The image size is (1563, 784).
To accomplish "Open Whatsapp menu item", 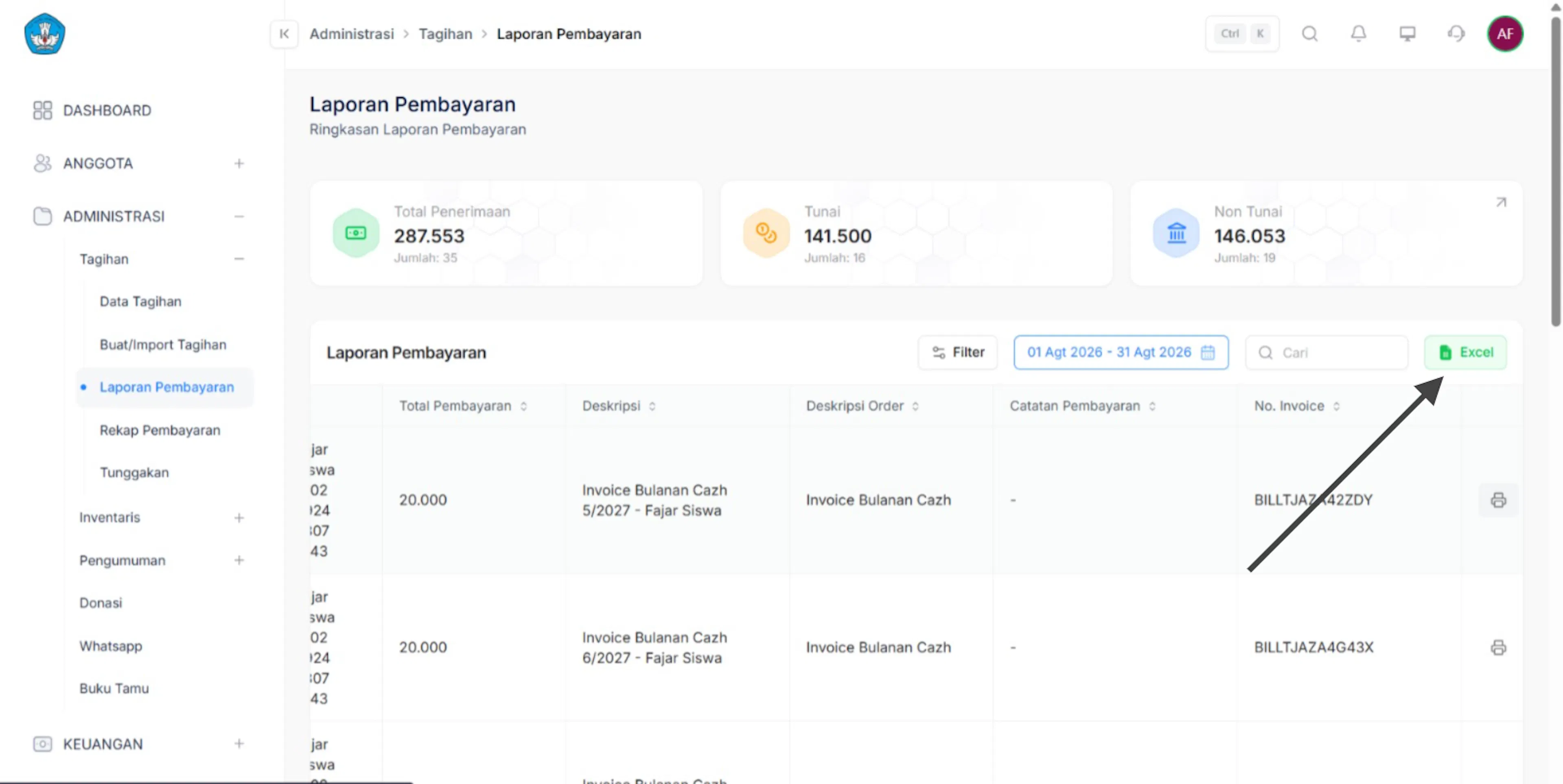I will 110,646.
